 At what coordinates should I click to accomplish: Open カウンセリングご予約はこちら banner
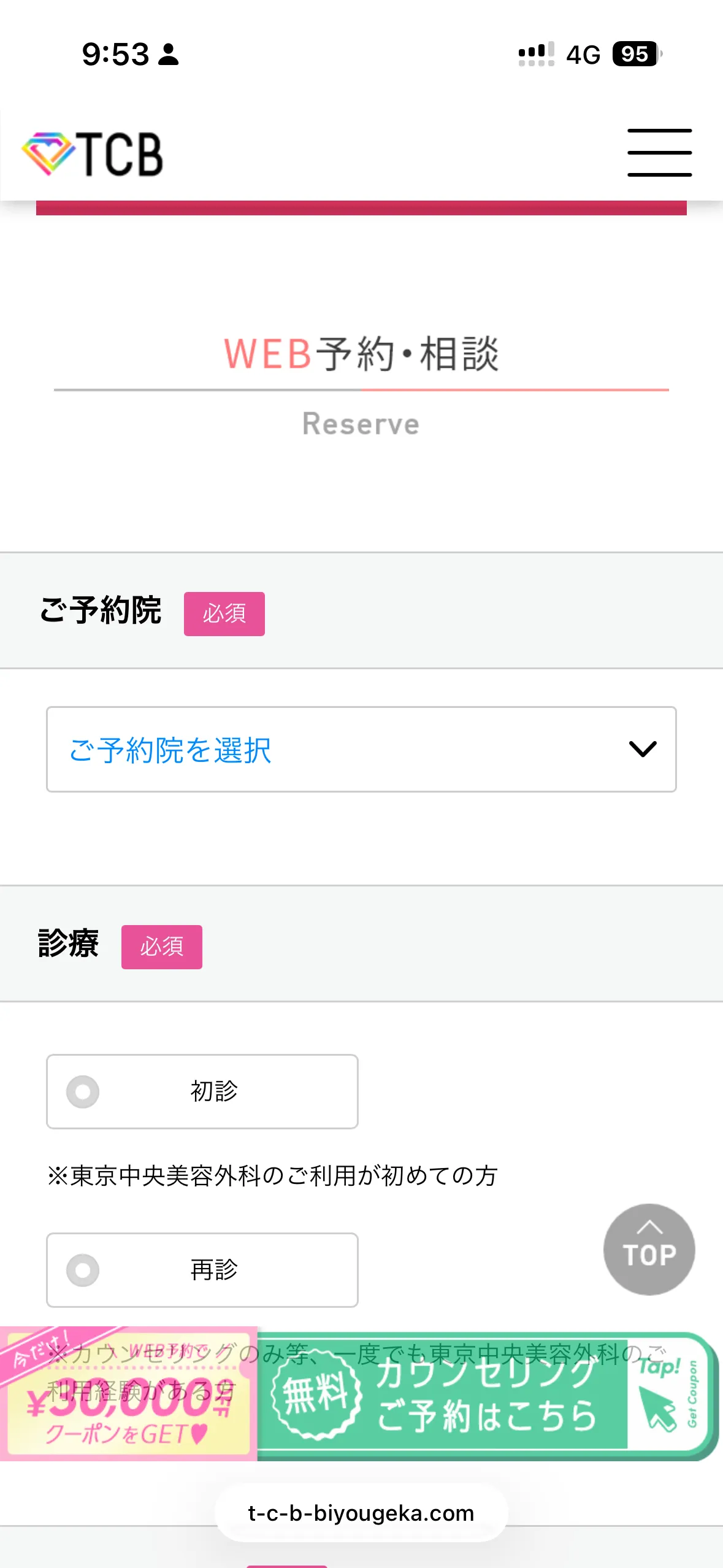point(488,1394)
